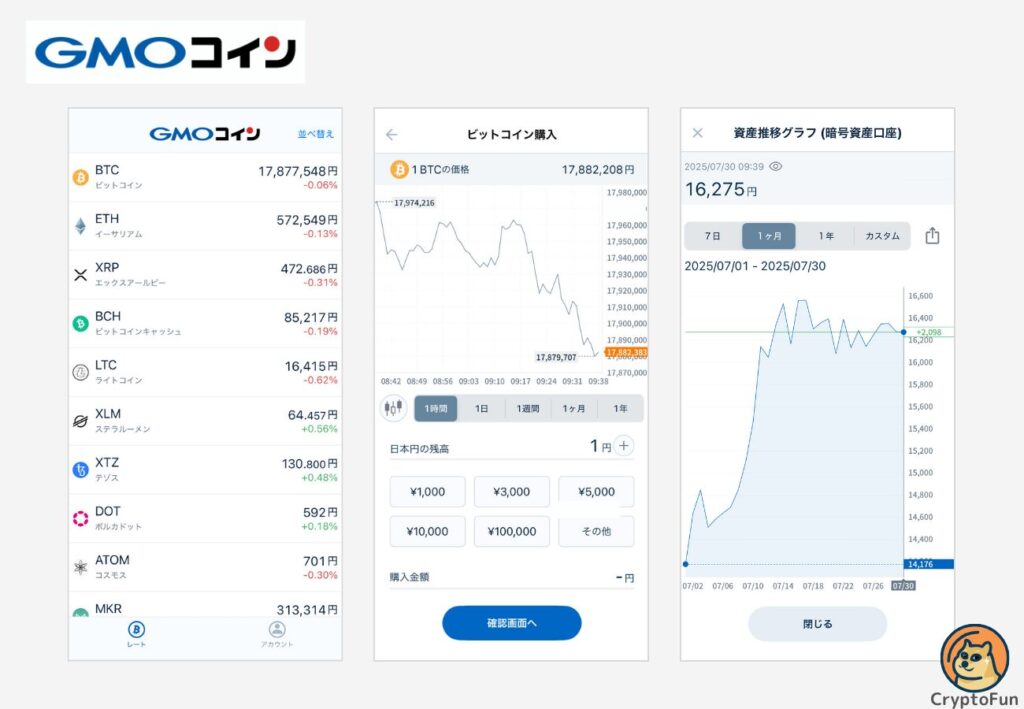Go back using the left arrow
The height and width of the screenshot is (709, 1024).
click(x=392, y=134)
